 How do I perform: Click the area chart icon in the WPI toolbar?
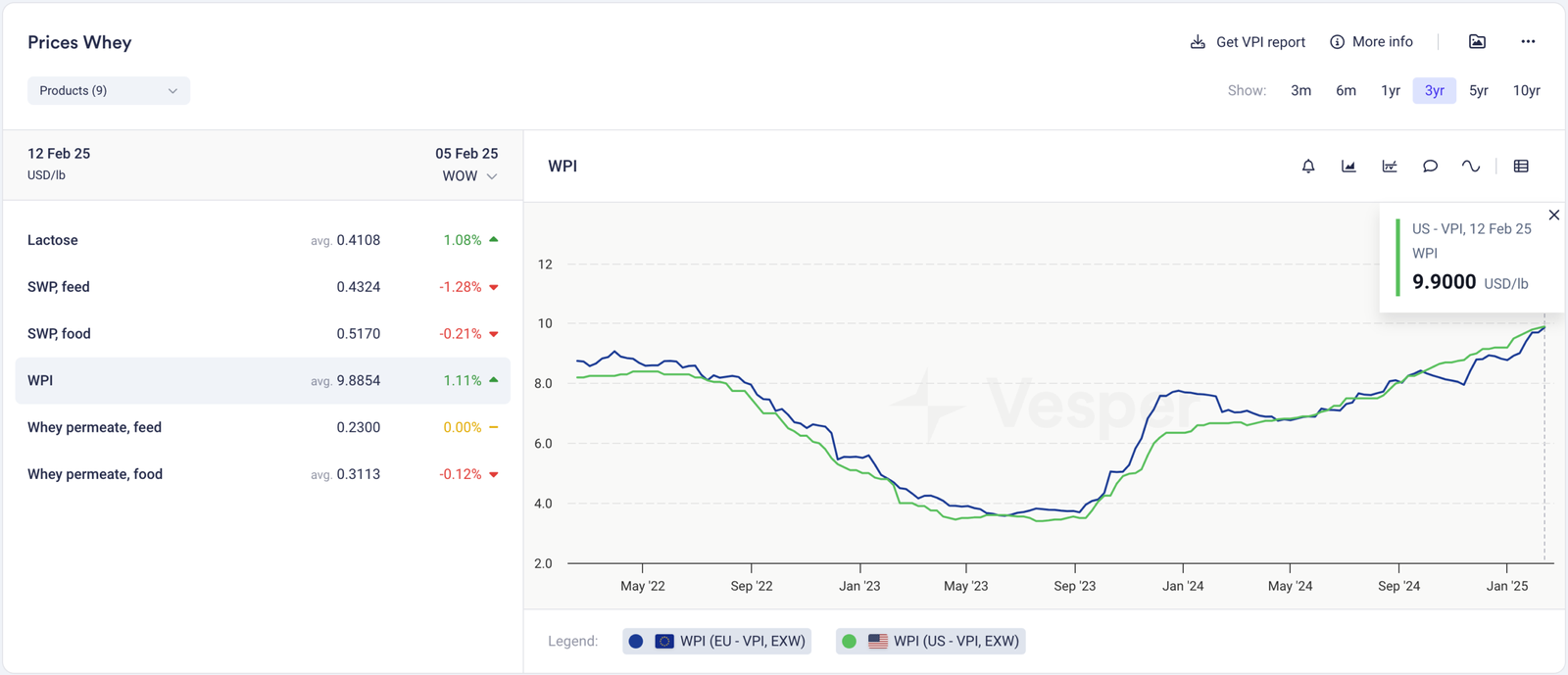(x=1348, y=167)
